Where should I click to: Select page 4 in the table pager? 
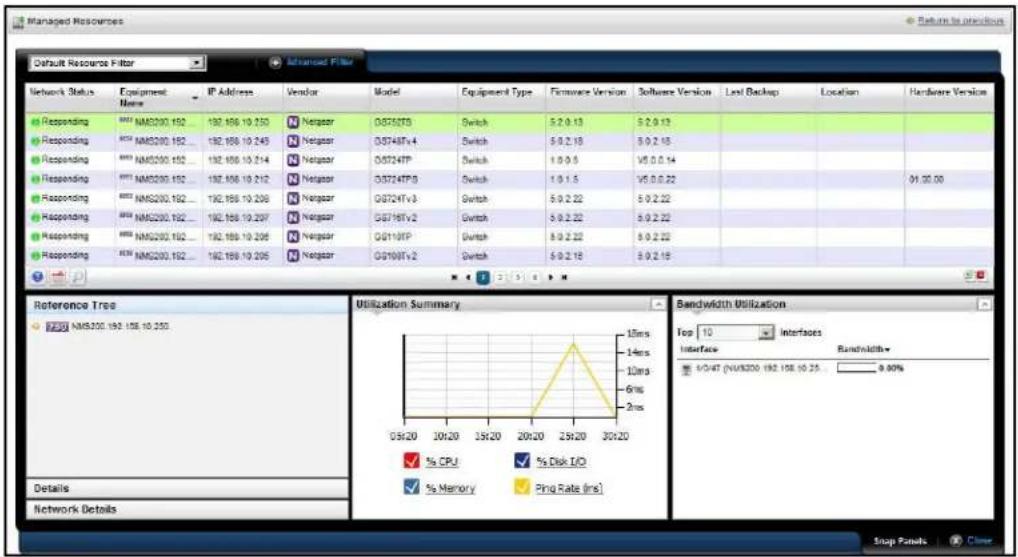point(534,277)
